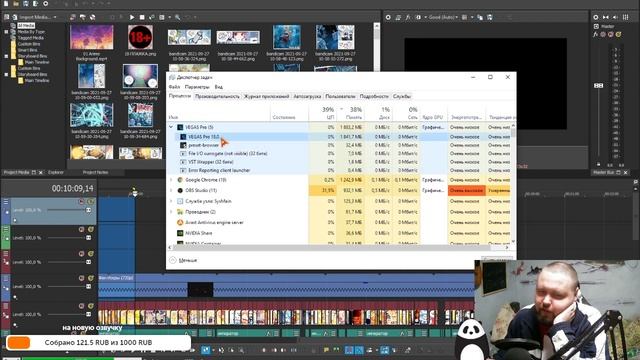
Task: Click the overlays grid icon in preview toolbar
Action: pos(465,17)
